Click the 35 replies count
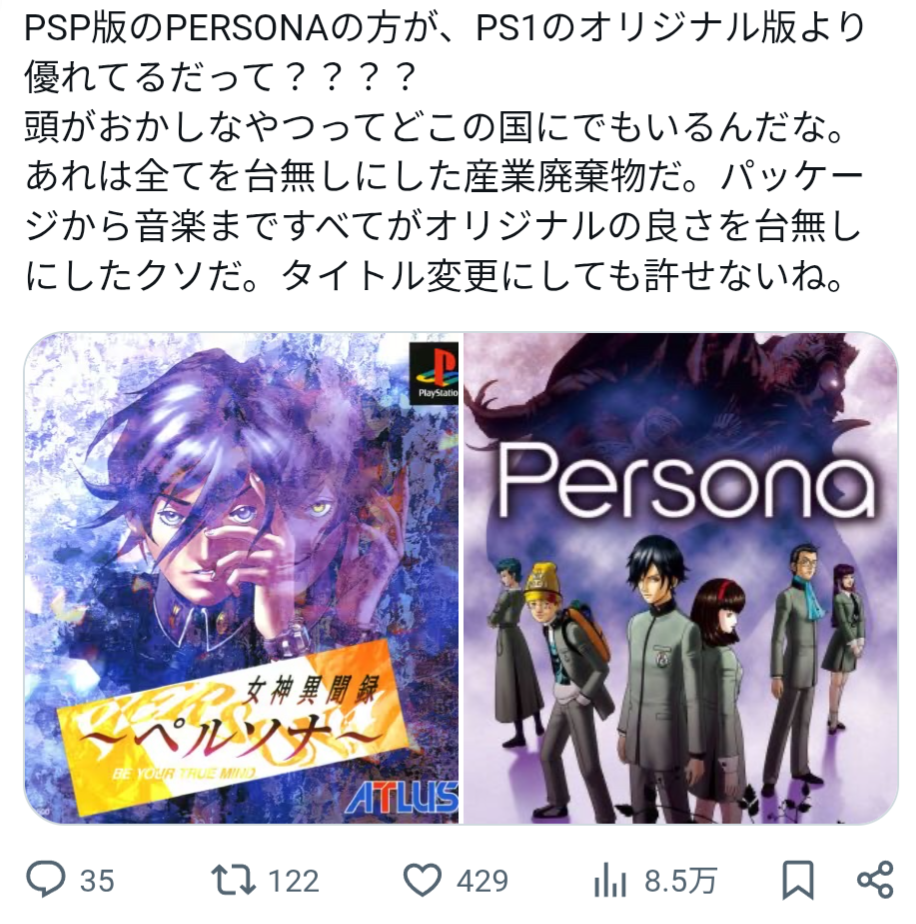916x924 pixels. coord(97,882)
